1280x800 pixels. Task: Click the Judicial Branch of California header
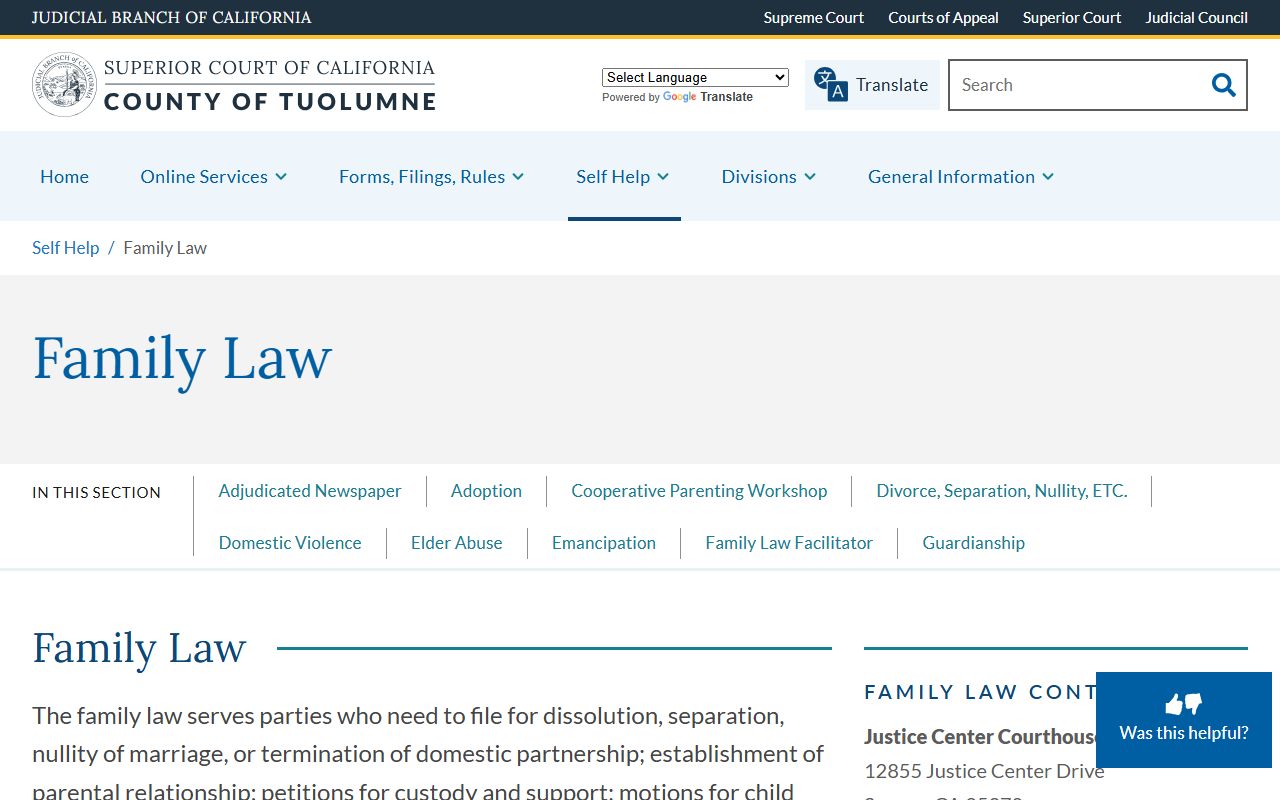pos(172,18)
